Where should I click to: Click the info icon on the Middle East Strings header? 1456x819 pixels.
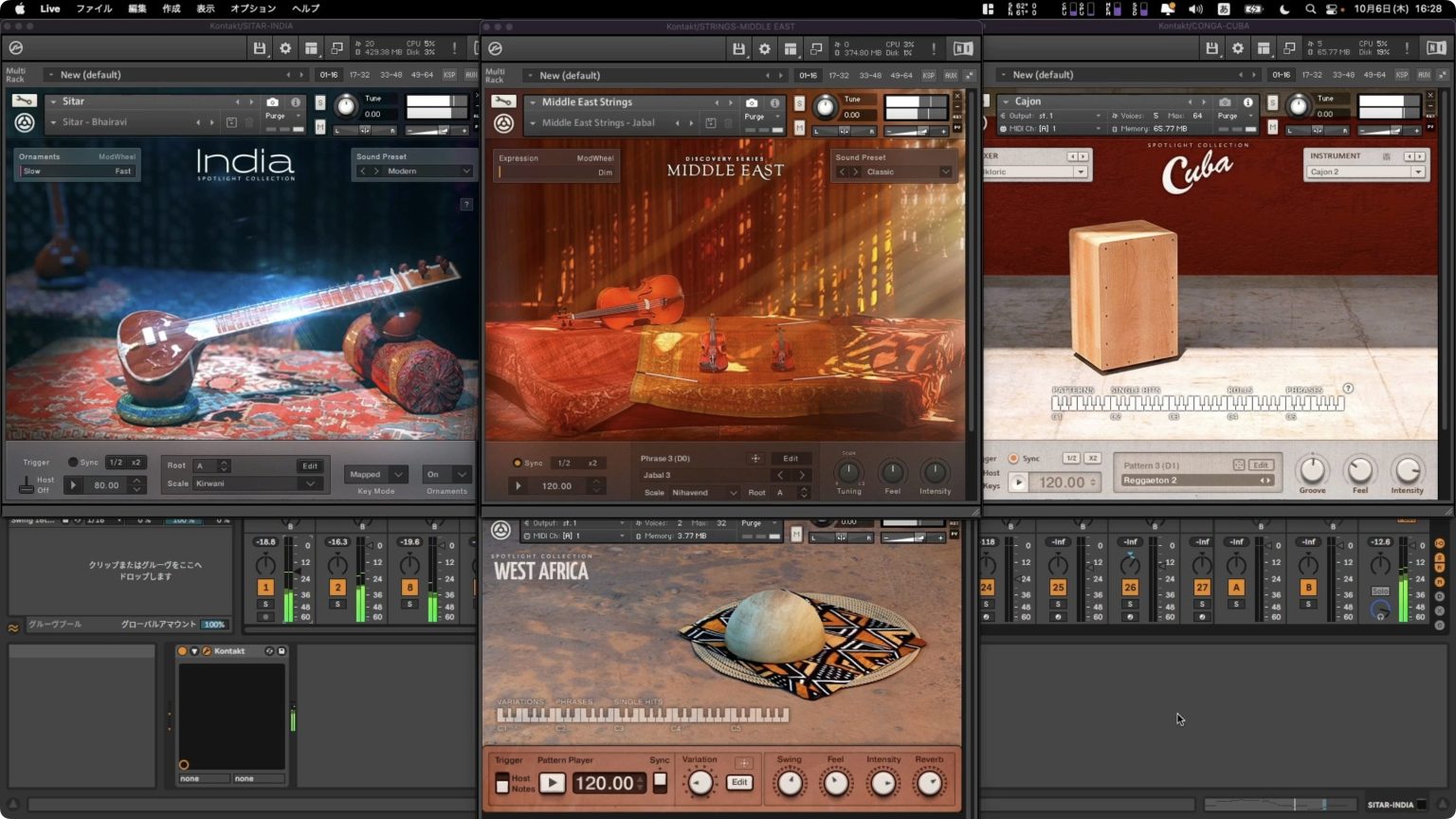[x=775, y=102]
